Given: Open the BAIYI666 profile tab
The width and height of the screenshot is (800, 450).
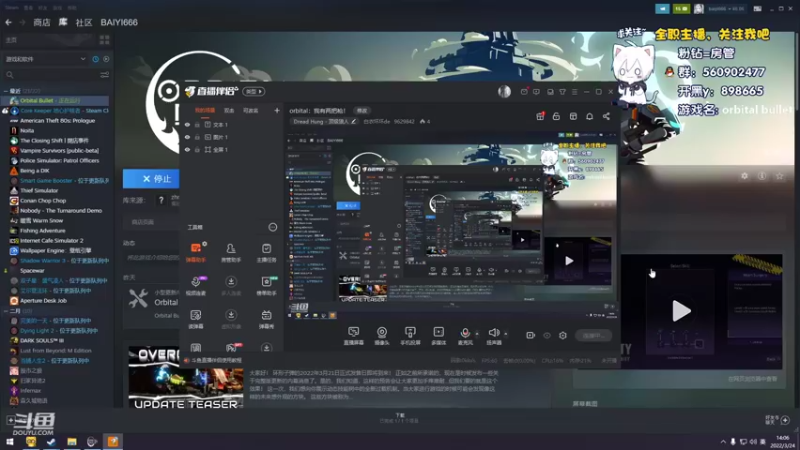Looking at the screenshot, I should [119, 22].
